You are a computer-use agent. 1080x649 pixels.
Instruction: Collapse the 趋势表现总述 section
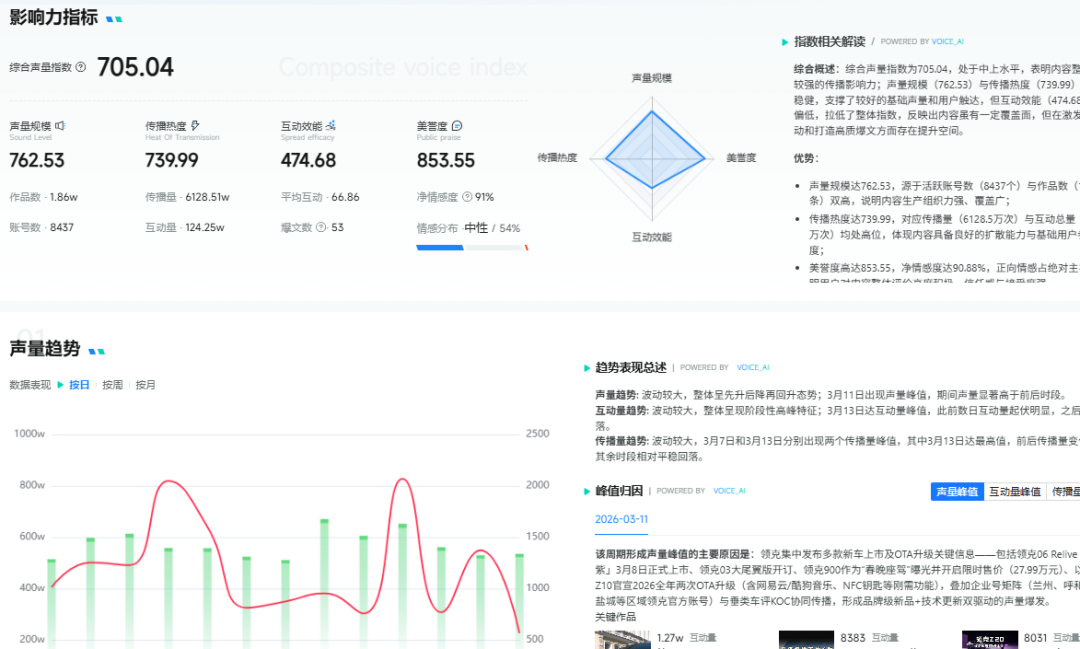click(586, 366)
